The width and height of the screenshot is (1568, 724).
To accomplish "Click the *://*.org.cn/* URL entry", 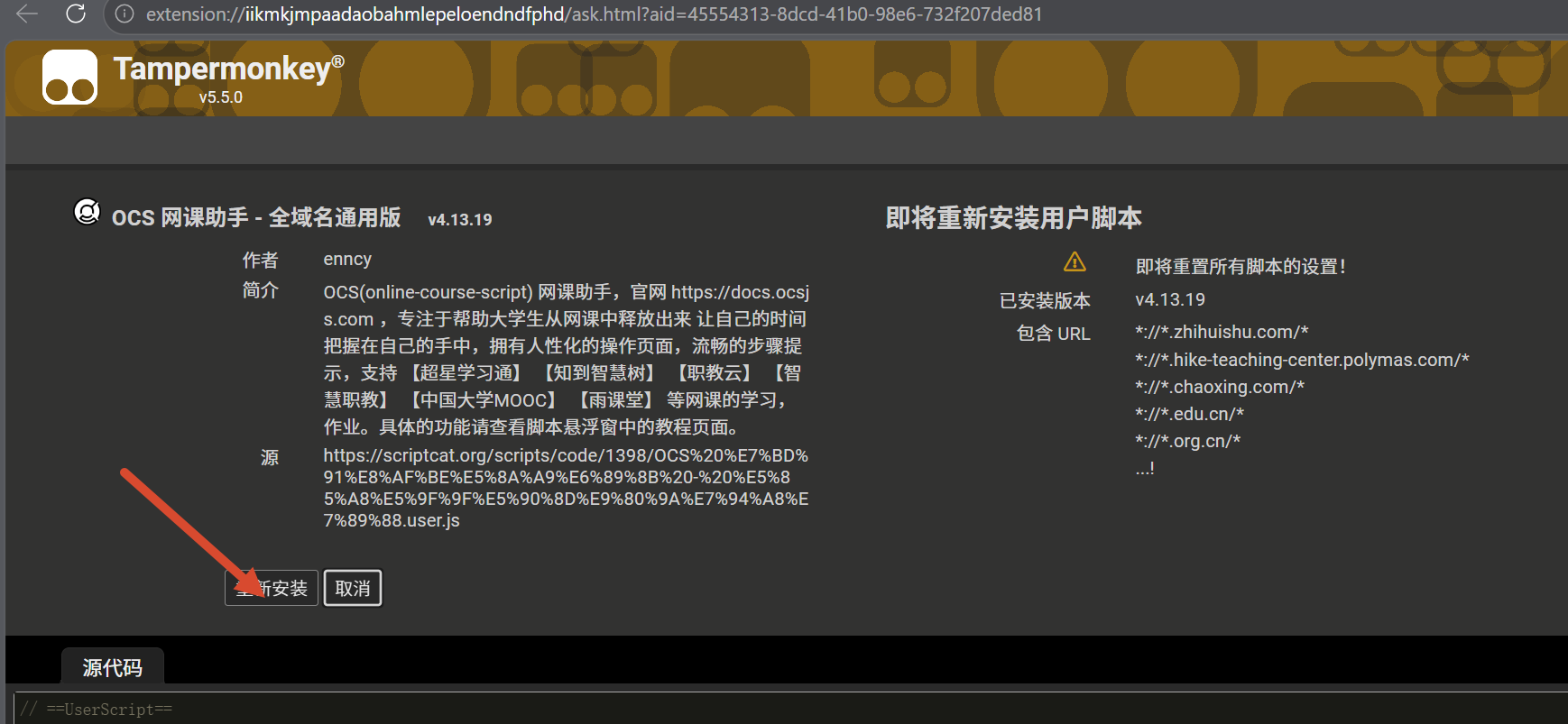I will 1188,441.
